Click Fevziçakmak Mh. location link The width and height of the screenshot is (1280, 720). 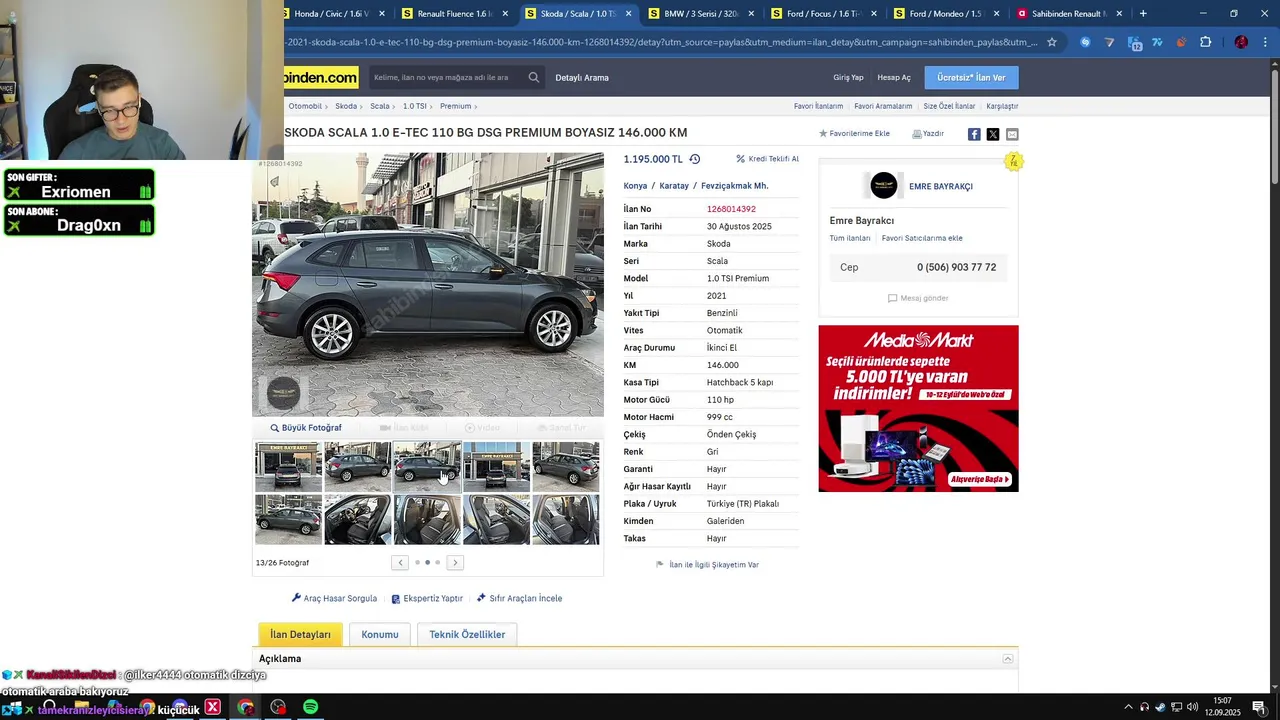734,186
